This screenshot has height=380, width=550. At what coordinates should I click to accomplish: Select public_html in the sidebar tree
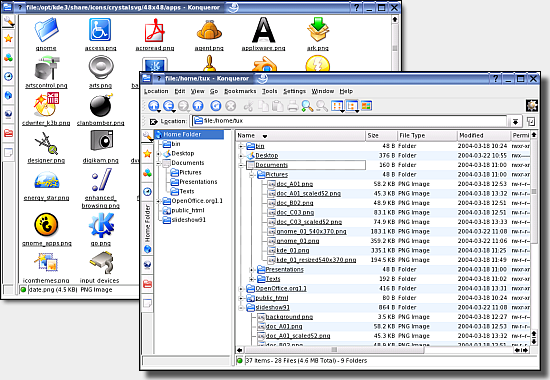[188, 211]
